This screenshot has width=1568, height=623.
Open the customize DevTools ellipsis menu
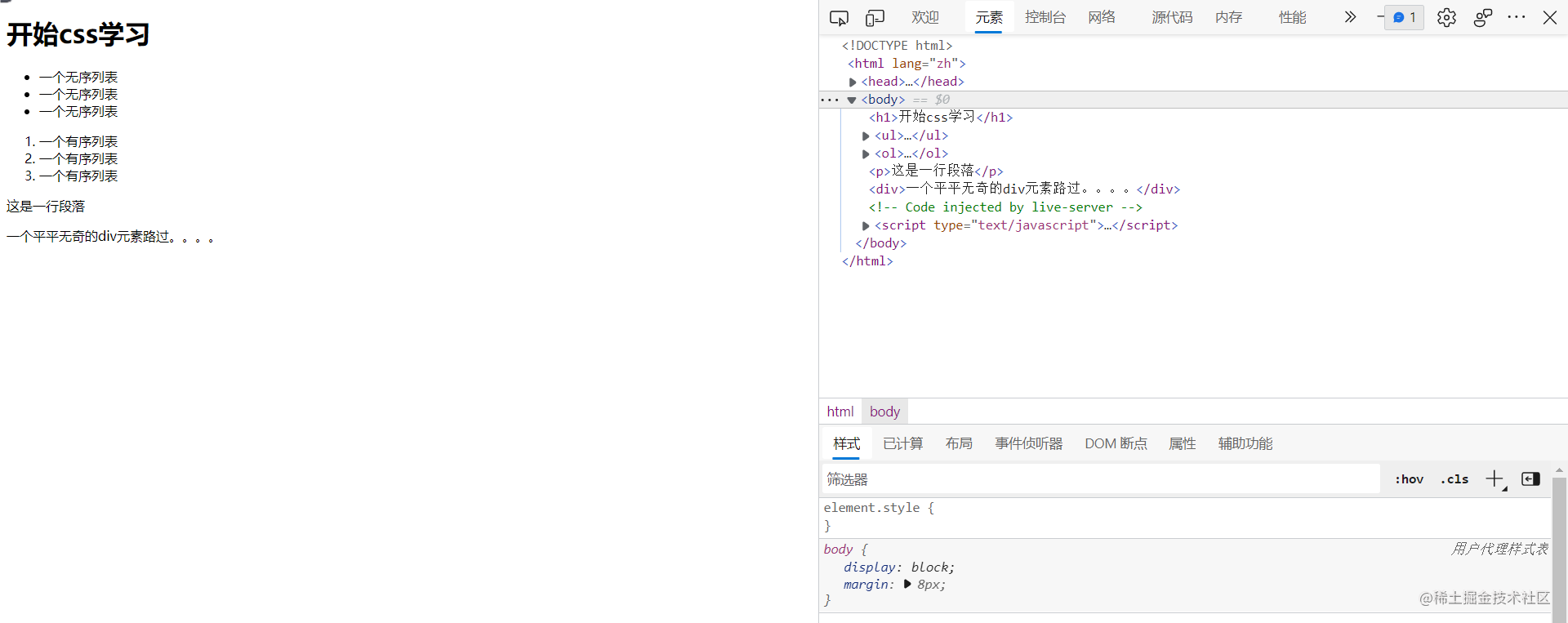pos(1517,17)
